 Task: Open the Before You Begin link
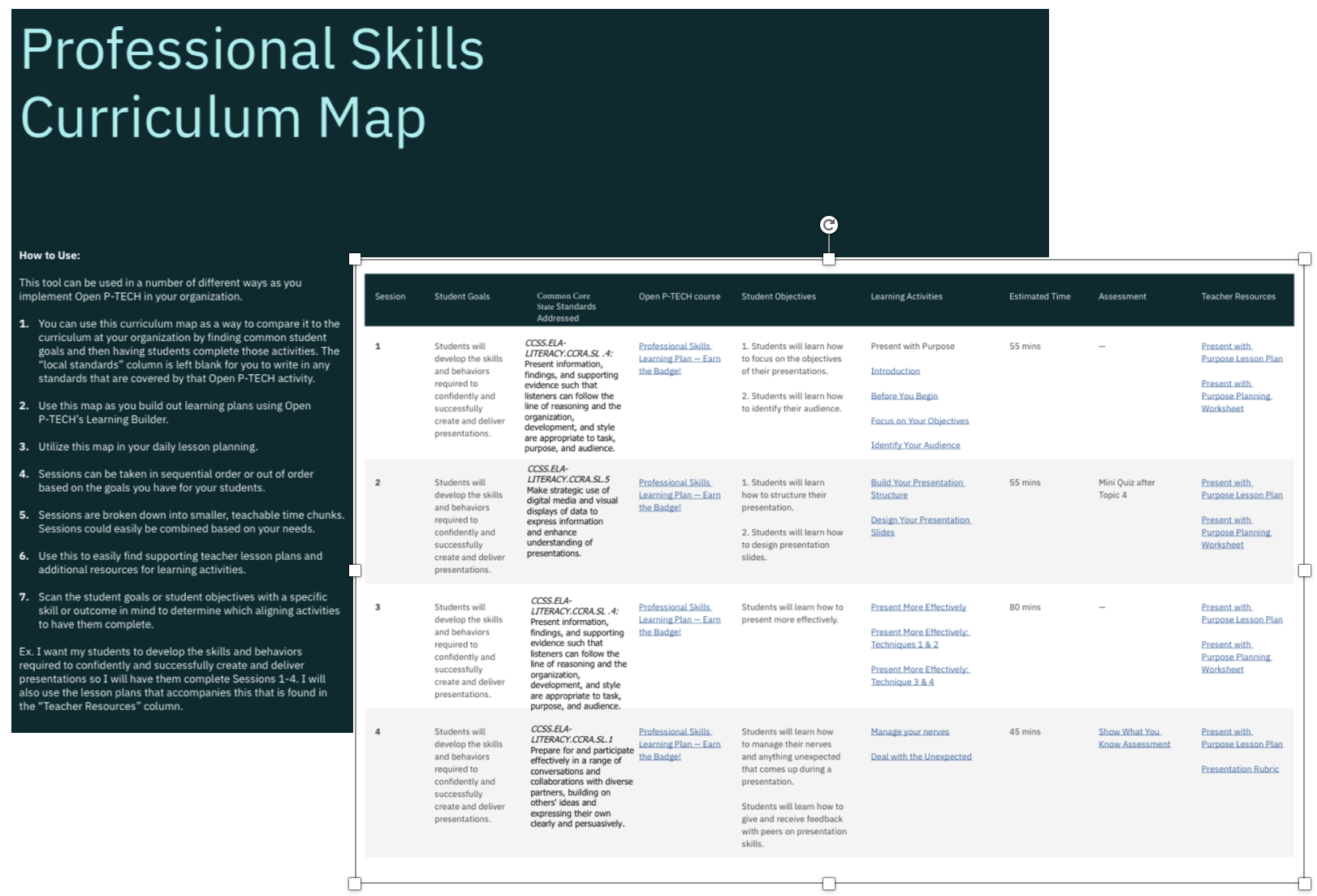click(x=904, y=396)
